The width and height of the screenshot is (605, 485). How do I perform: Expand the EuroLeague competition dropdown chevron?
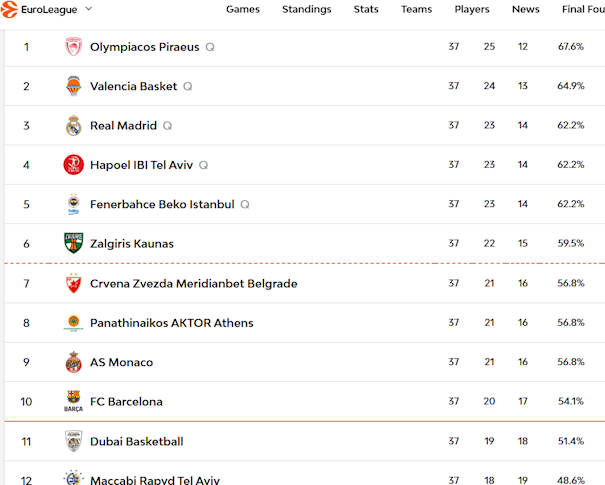(x=88, y=9)
